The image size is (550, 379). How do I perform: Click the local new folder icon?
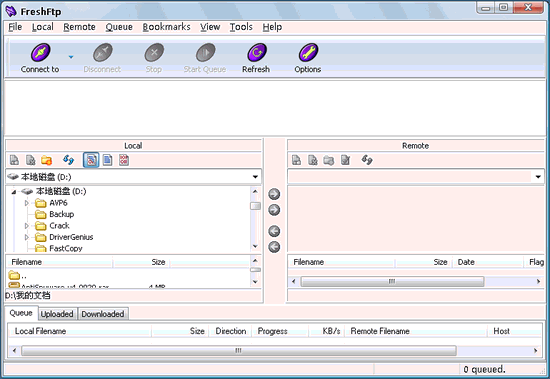pyautogui.click(x=47, y=160)
